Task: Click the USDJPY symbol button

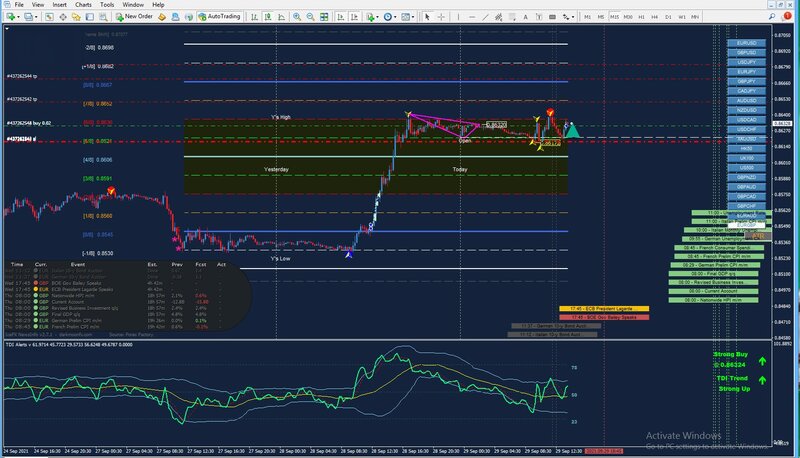Action: click(746, 62)
